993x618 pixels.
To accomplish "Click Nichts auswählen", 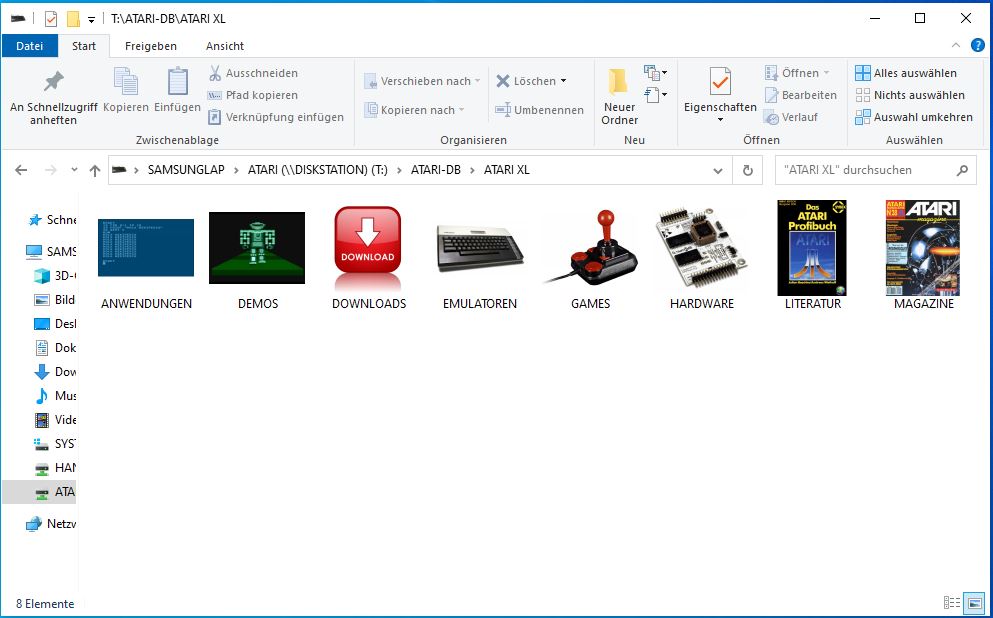I will 910,95.
